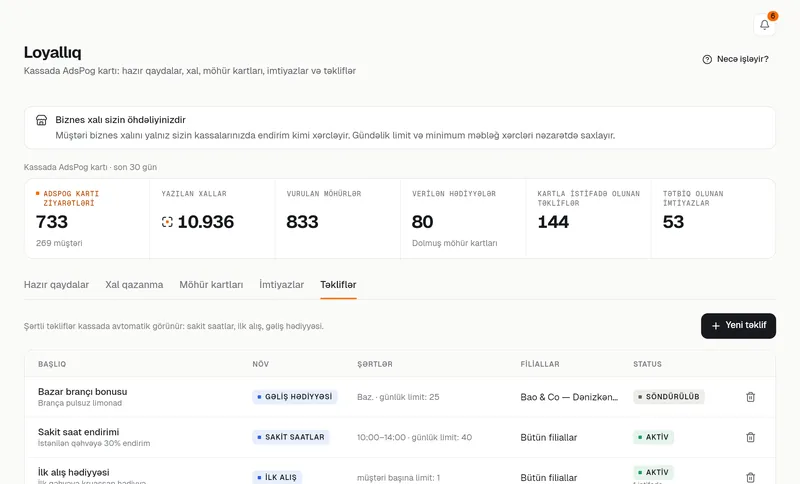Click the Loyallıq page heading
The width and height of the screenshot is (800, 484).
point(53,52)
